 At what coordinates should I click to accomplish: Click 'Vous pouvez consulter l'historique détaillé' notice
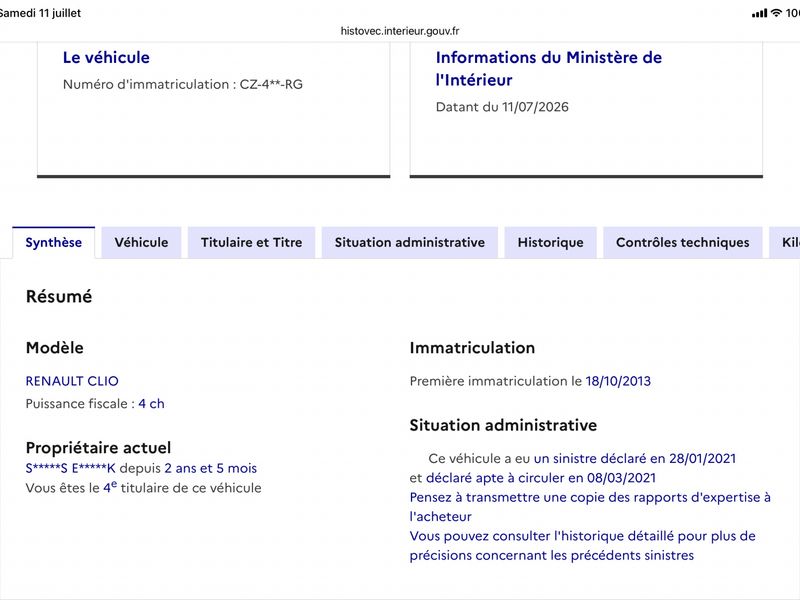point(583,545)
